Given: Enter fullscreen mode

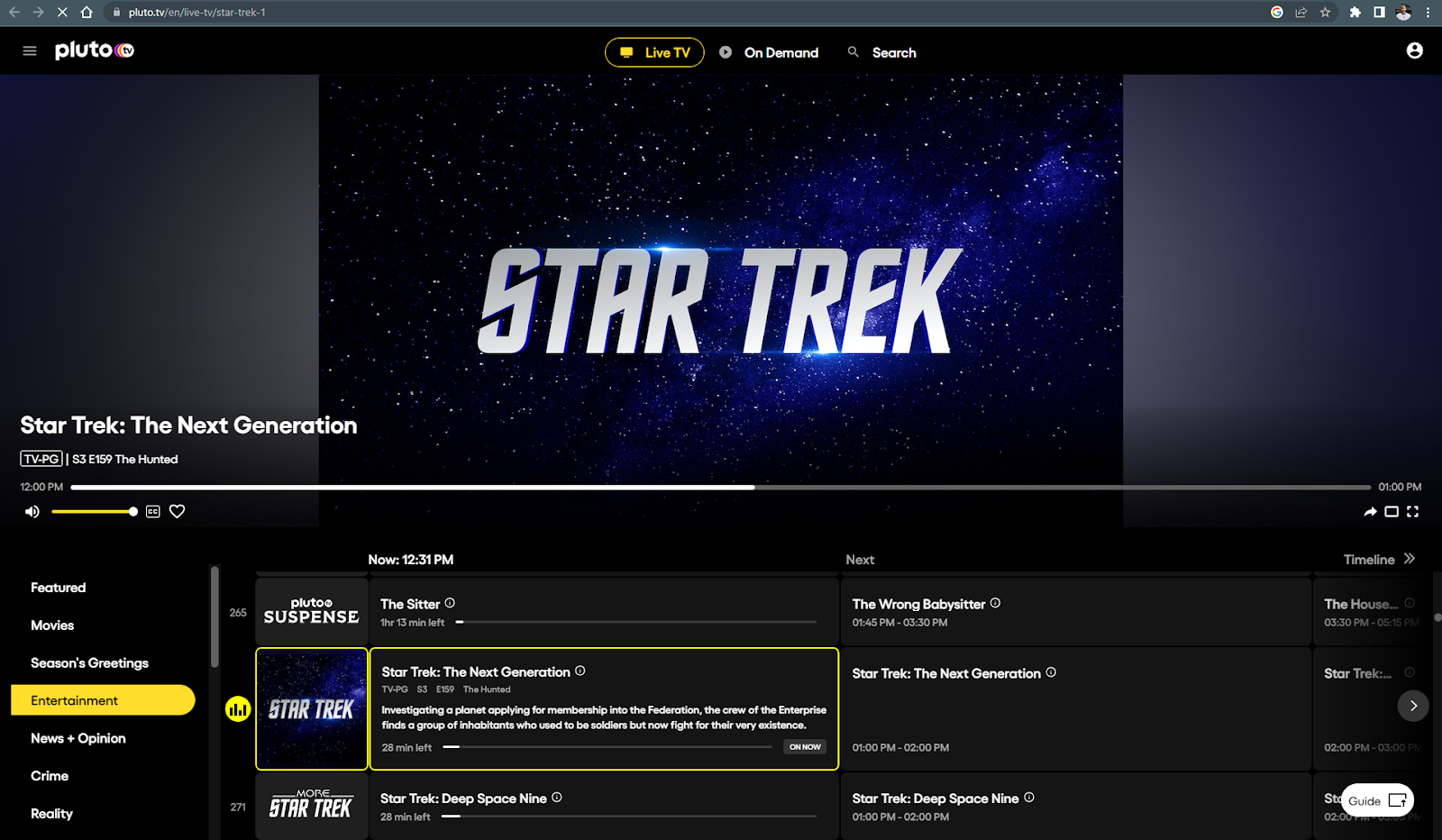Looking at the screenshot, I should 1413,512.
